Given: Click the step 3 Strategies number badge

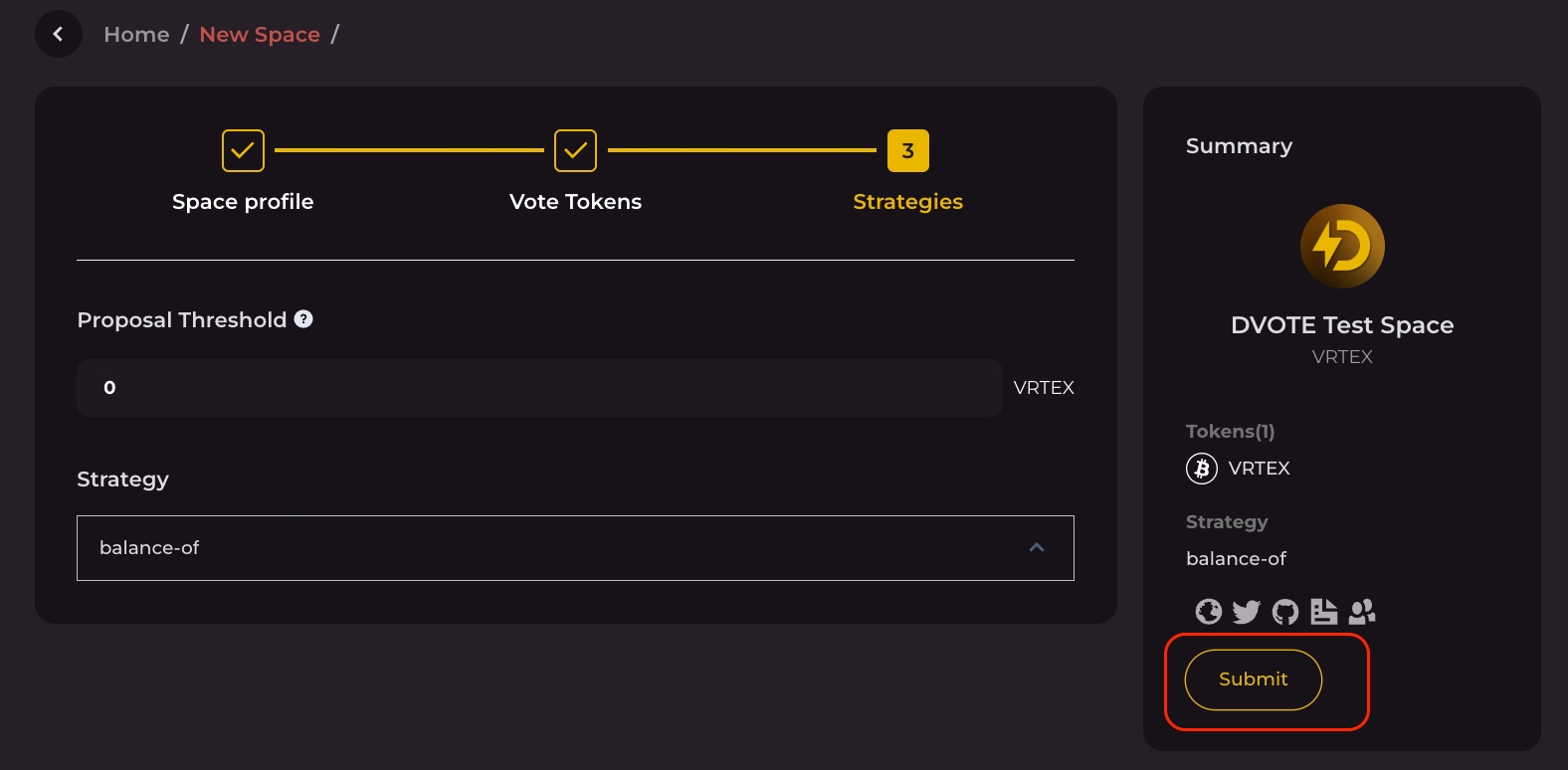Looking at the screenshot, I should pyautogui.click(x=907, y=150).
